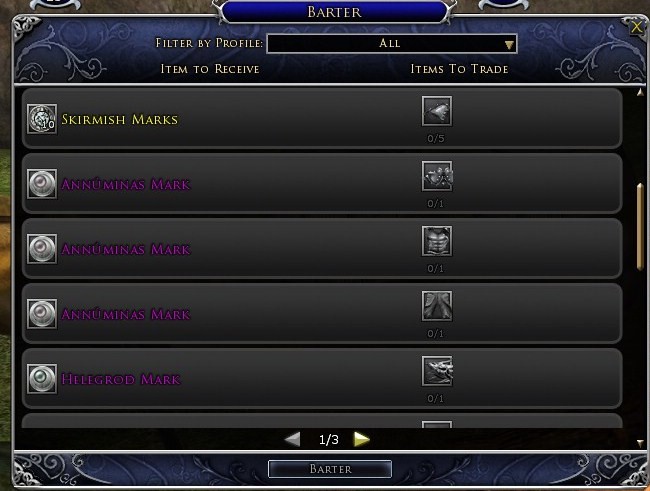Click the third Annúminas Mark coin icon
Viewport: 650px width, 491px height.
[42, 314]
